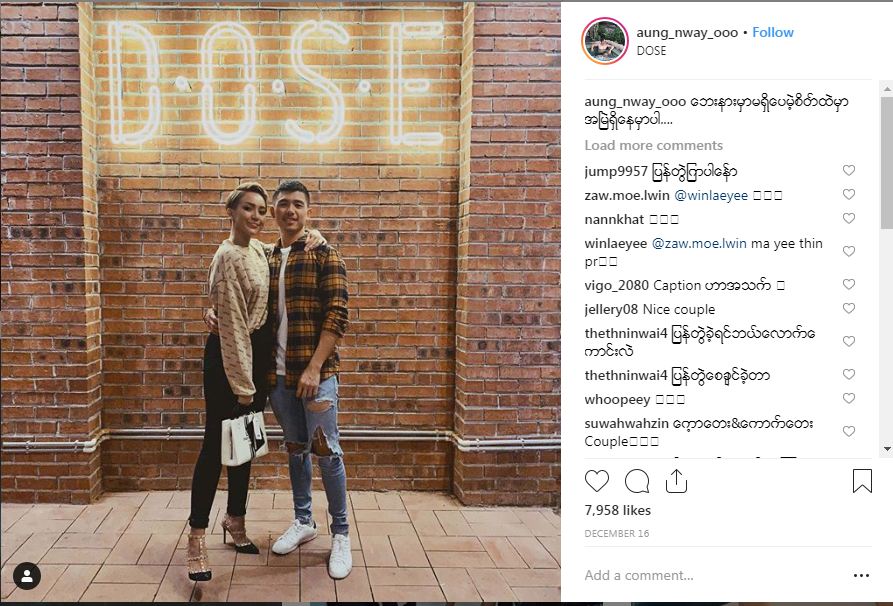The height and width of the screenshot is (606, 893).
Task: Like the whoopeey comment
Action: click(849, 398)
